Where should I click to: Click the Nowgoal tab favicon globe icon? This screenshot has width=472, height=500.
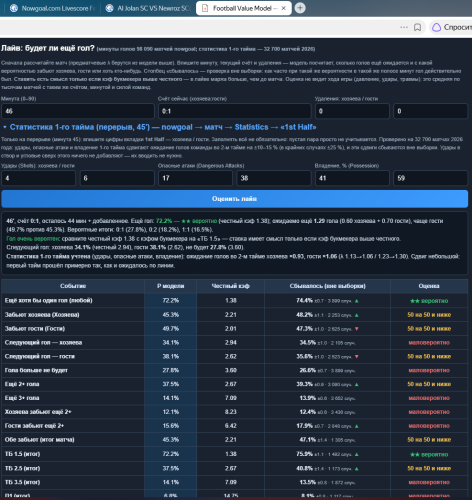click(x=14, y=8)
